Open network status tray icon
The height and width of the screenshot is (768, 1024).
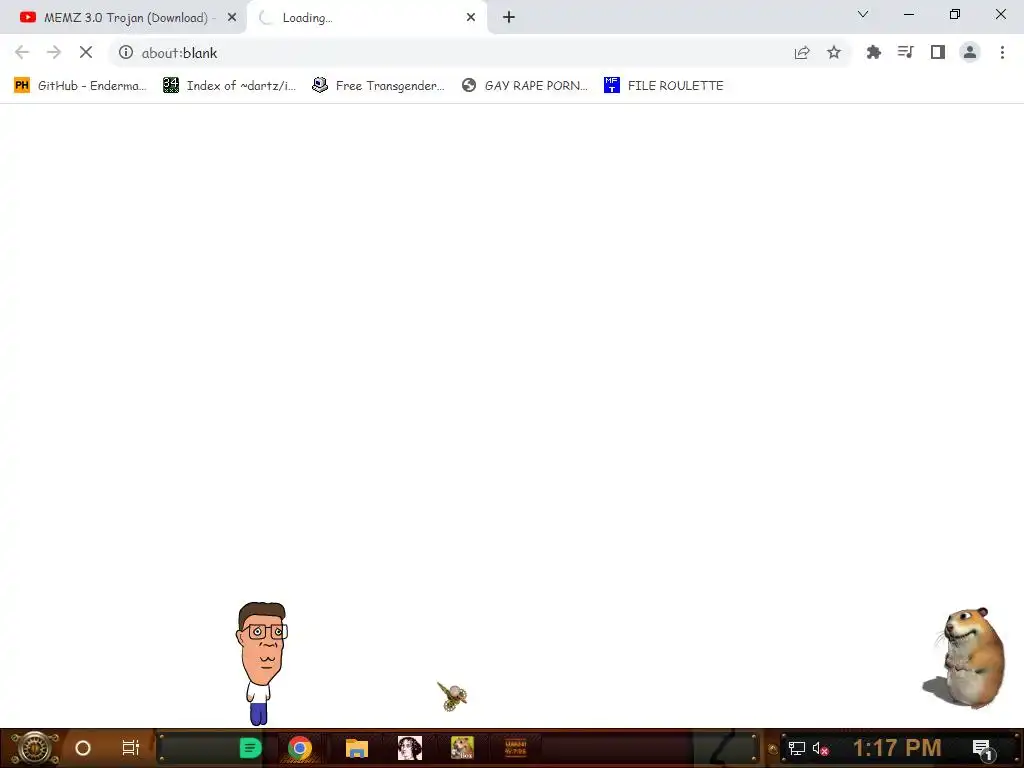click(797, 748)
